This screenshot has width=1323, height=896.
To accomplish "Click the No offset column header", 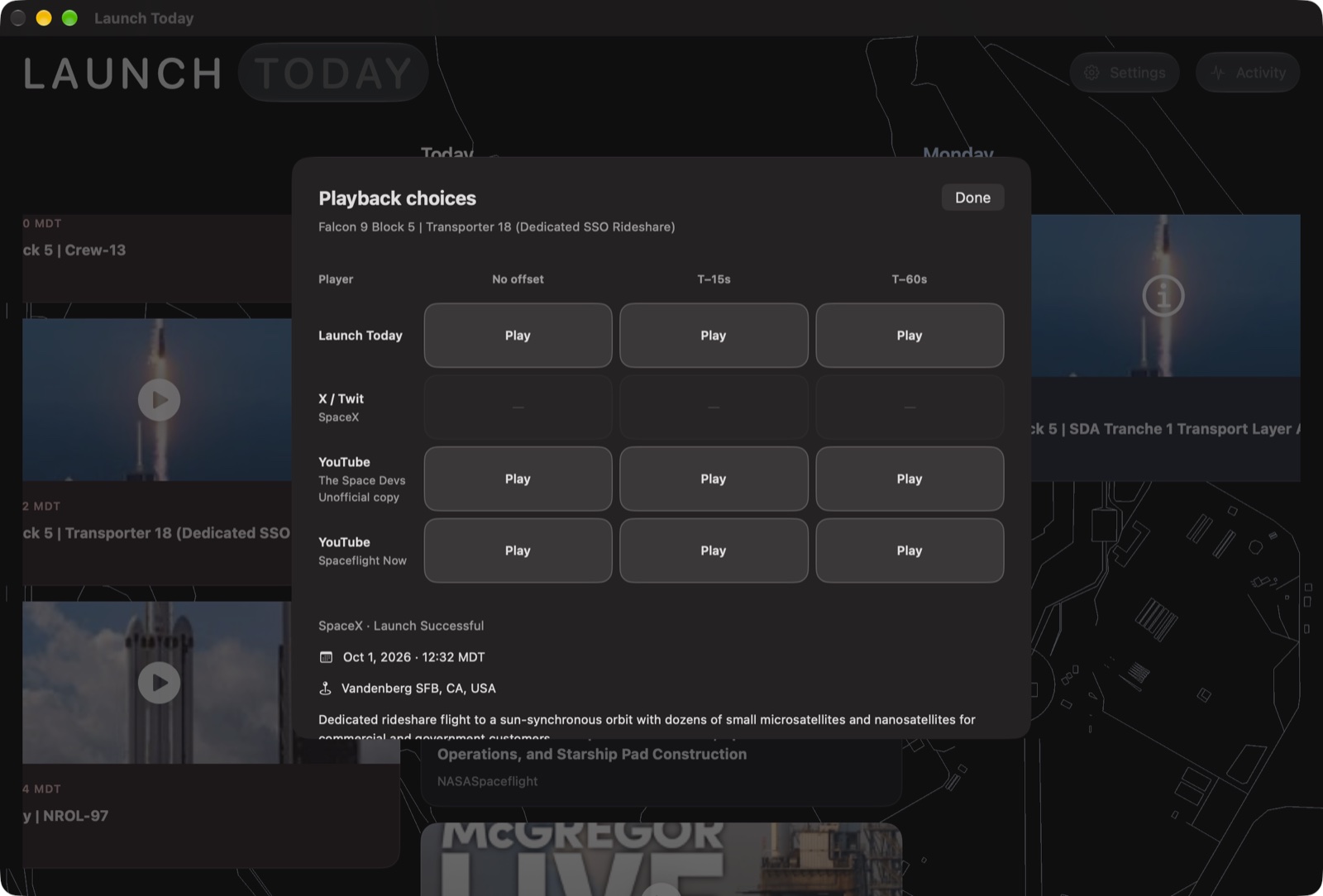I will pos(518,279).
